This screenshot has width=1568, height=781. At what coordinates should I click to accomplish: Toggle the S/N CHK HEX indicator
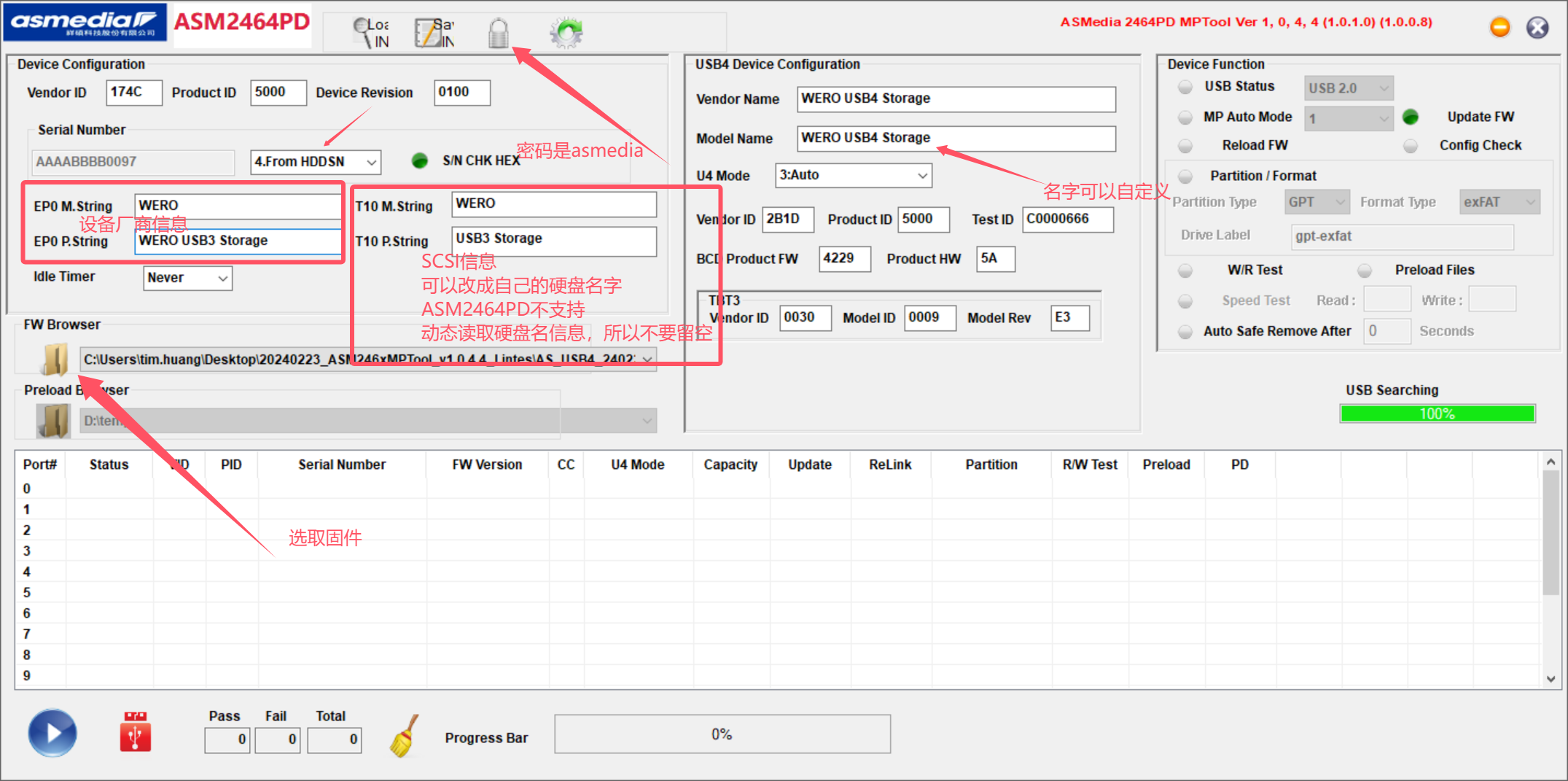[420, 160]
